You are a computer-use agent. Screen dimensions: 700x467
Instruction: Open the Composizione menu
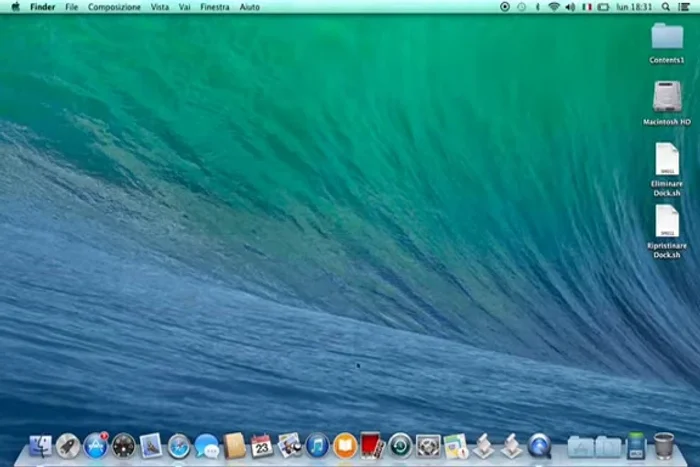click(x=114, y=6)
